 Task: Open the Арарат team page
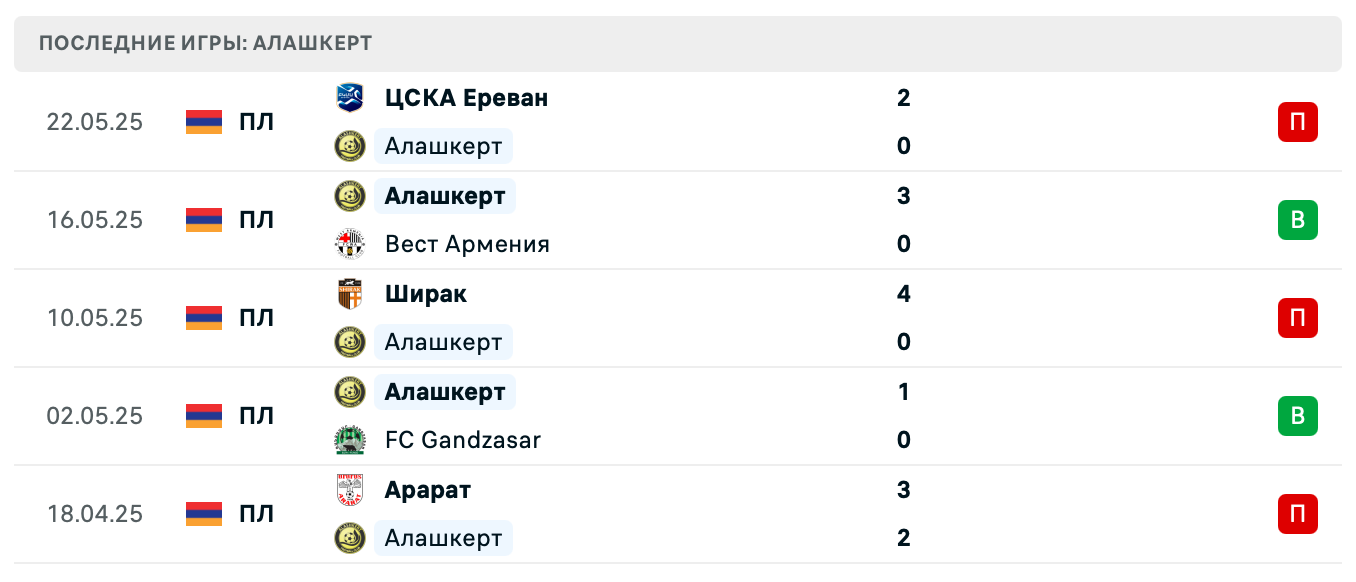(x=428, y=490)
